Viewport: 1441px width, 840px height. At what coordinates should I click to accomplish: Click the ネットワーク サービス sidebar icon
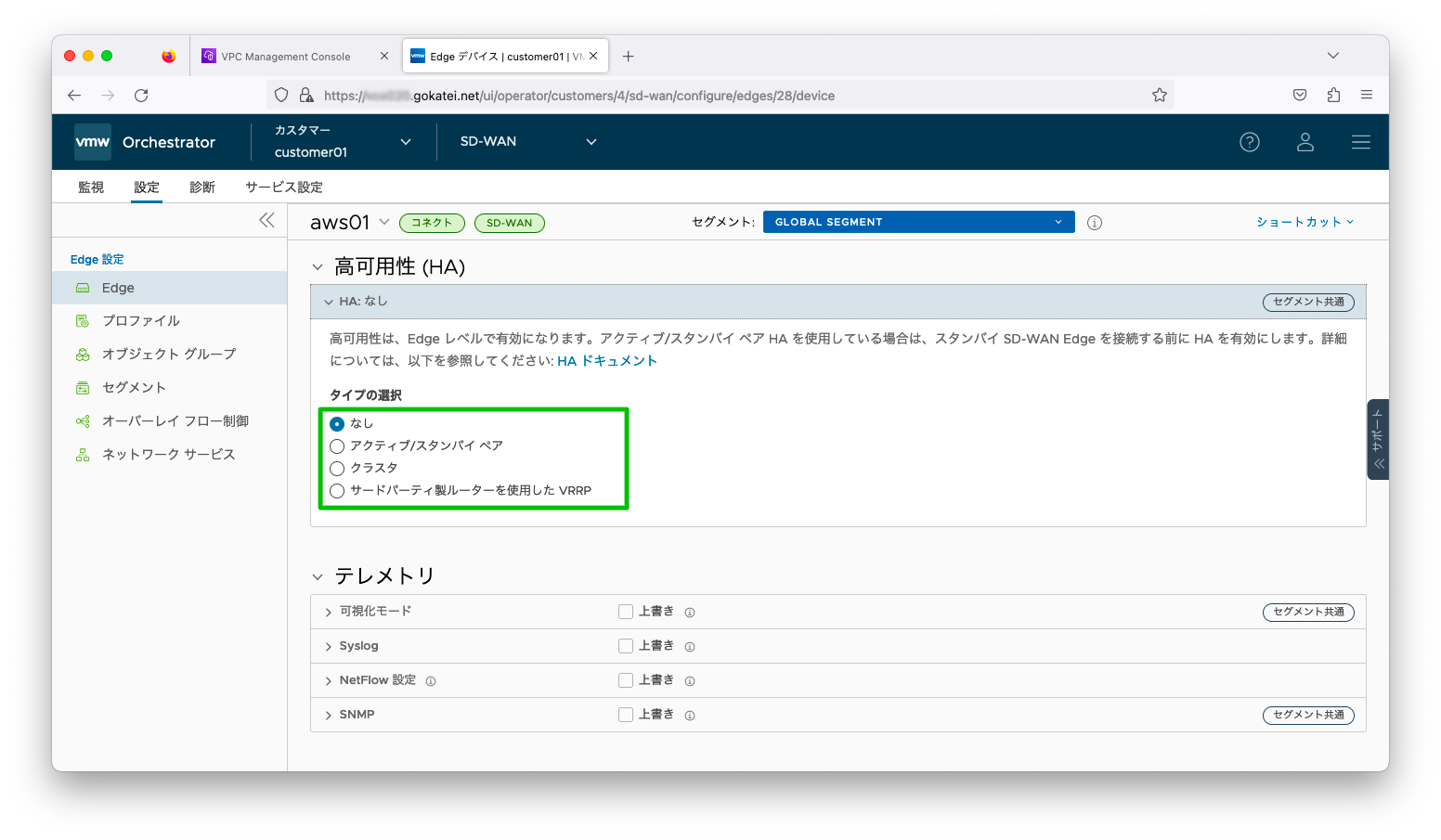point(83,455)
